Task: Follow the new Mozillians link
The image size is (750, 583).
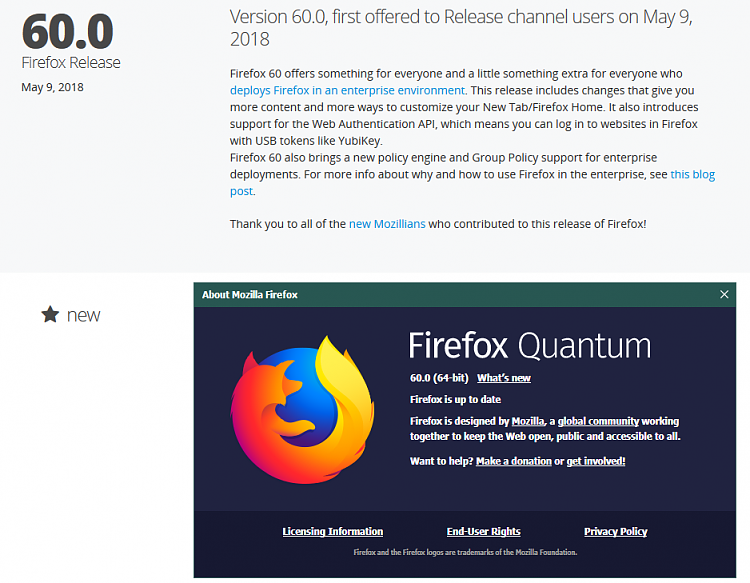Action: (387, 224)
